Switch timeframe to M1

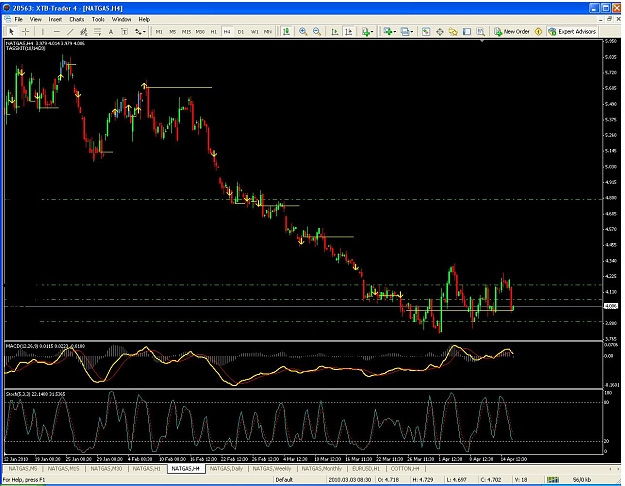[x=159, y=31]
